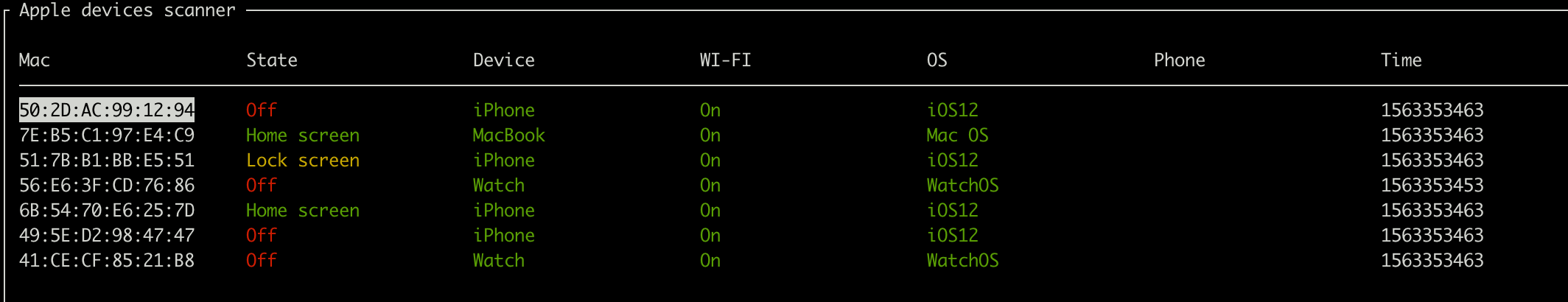Select MAC address 6B:54:70:E6:25:7D

click(x=107, y=210)
